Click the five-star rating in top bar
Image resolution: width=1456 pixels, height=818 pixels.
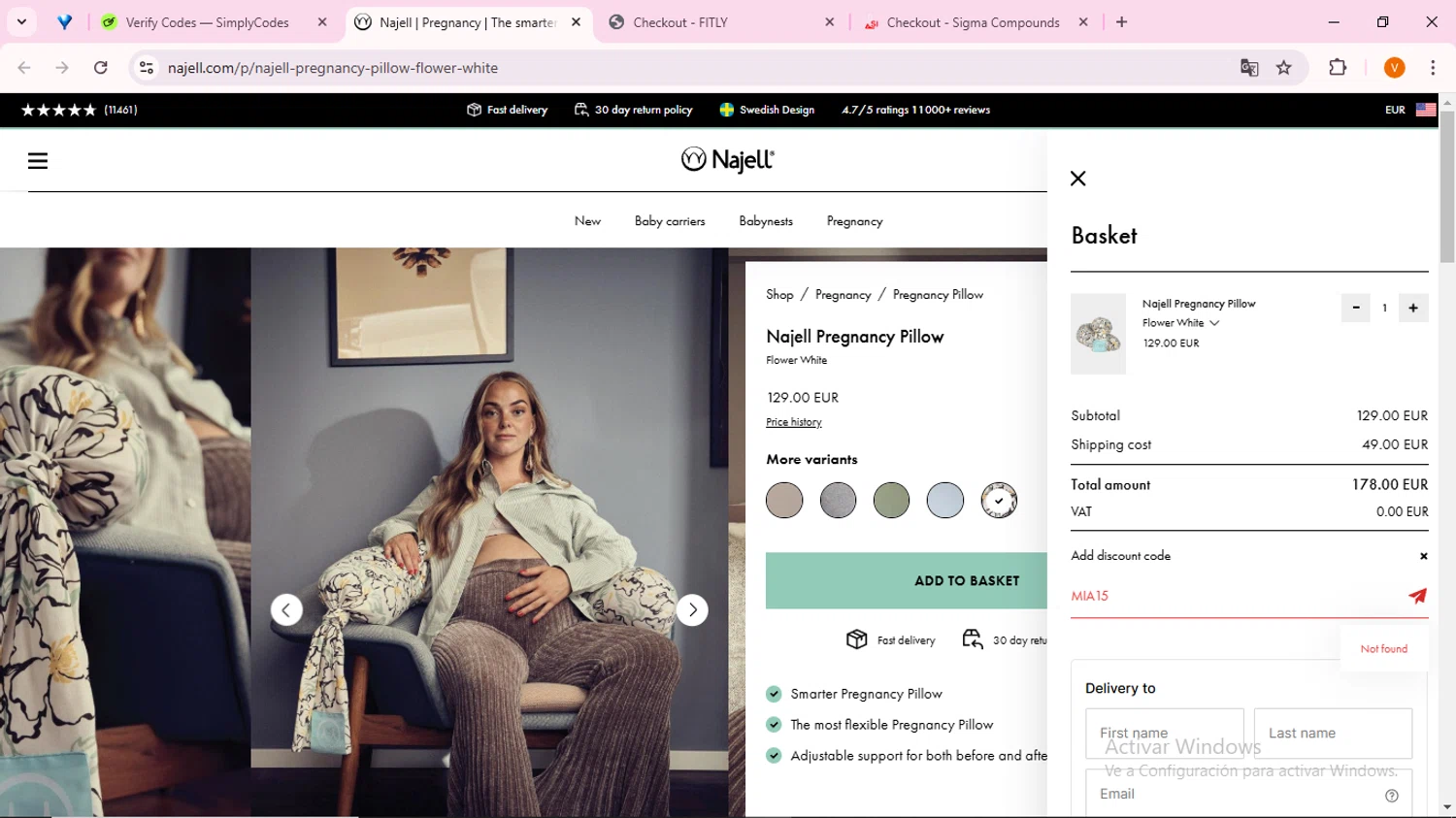point(58,110)
